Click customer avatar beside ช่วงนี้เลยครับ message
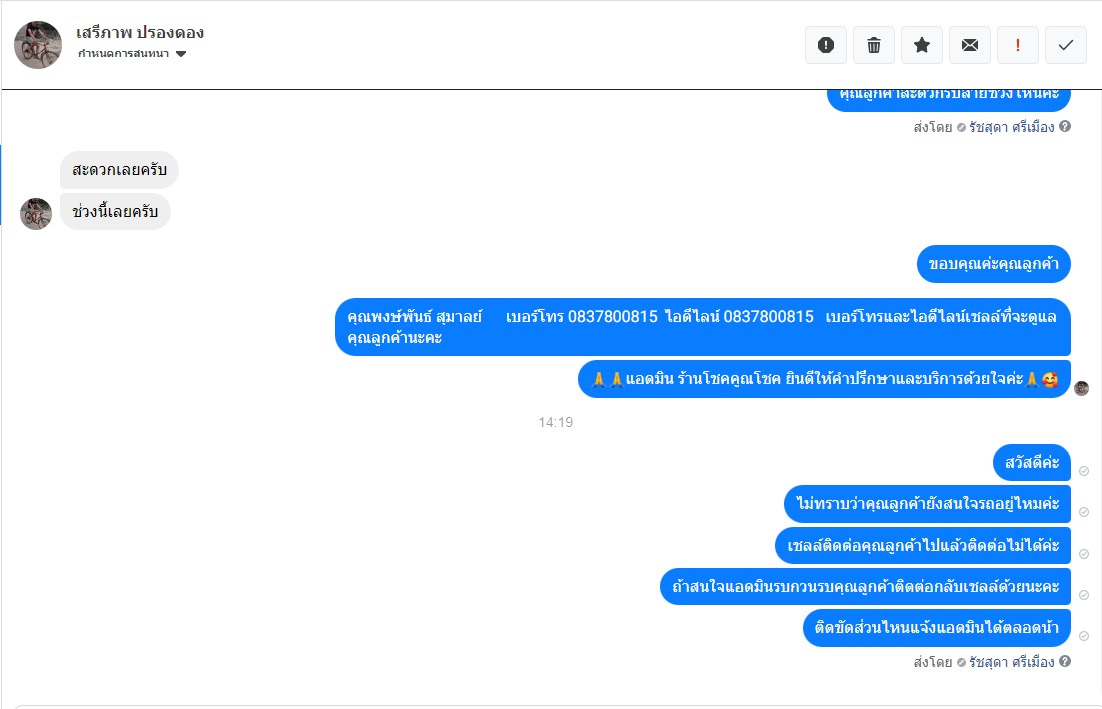1102x709 pixels. click(36, 214)
